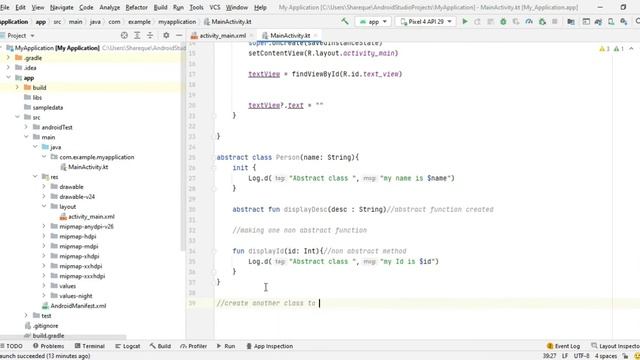Click previous highlighted error arrow in editor
The height and width of the screenshot is (360, 640).
[631, 49]
